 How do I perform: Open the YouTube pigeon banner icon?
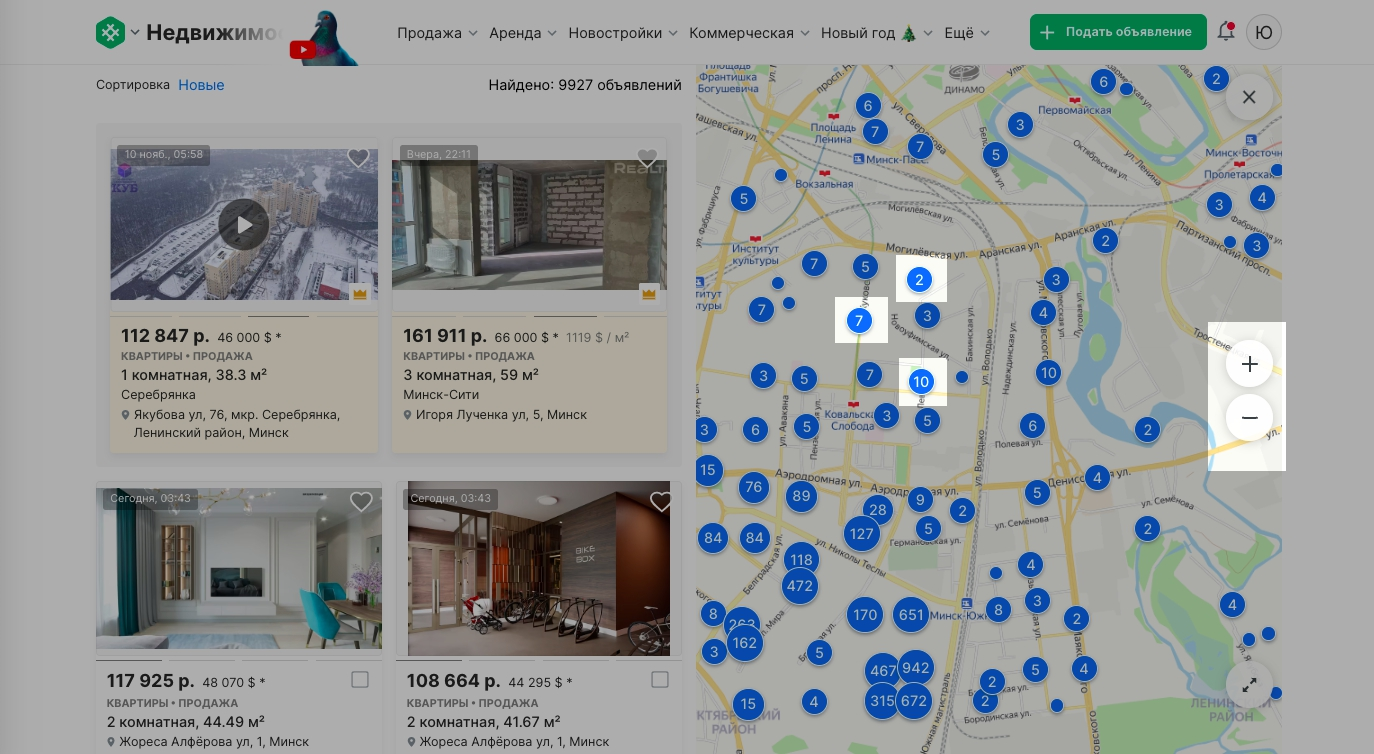click(323, 38)
